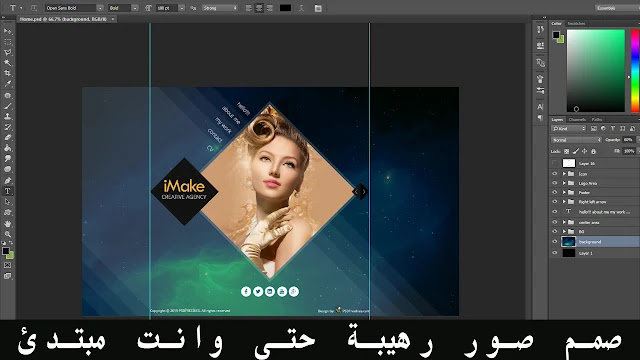Select the Brush tool
Viewport: 640px width, 360px height.
8,106
